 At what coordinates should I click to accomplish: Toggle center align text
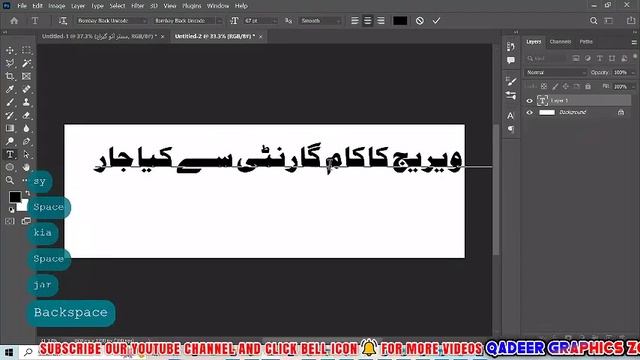coord(368,21)
